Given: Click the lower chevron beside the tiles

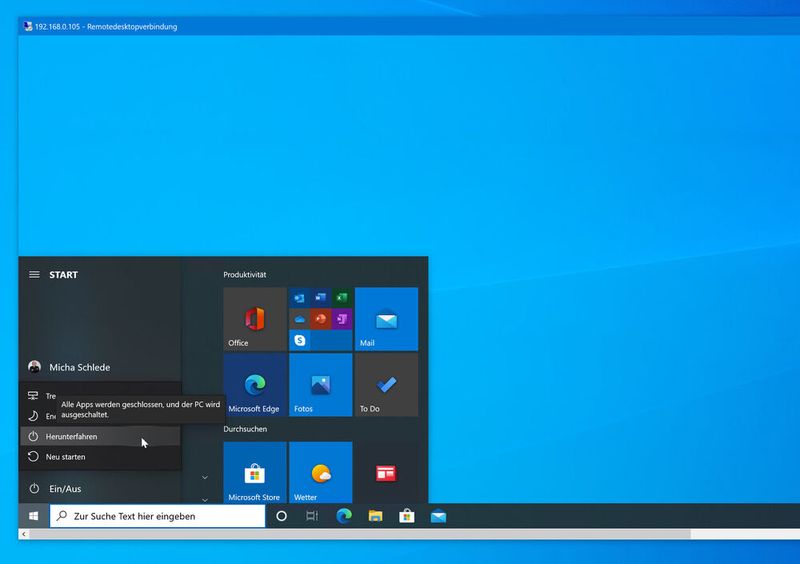Looking at the screenshot, I should tap(205, 500).
